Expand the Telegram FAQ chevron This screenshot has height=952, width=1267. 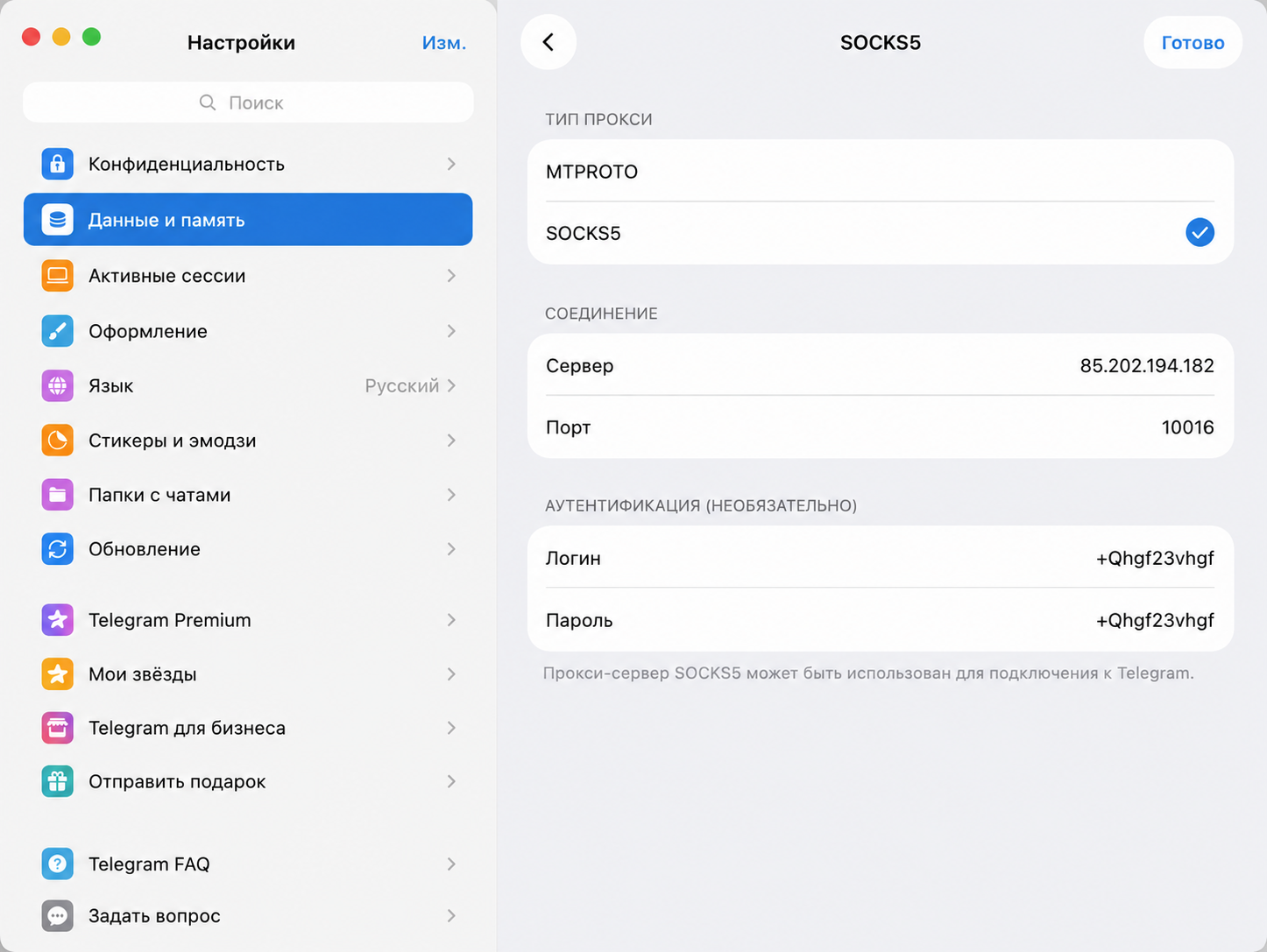click(x=451, y=864)
